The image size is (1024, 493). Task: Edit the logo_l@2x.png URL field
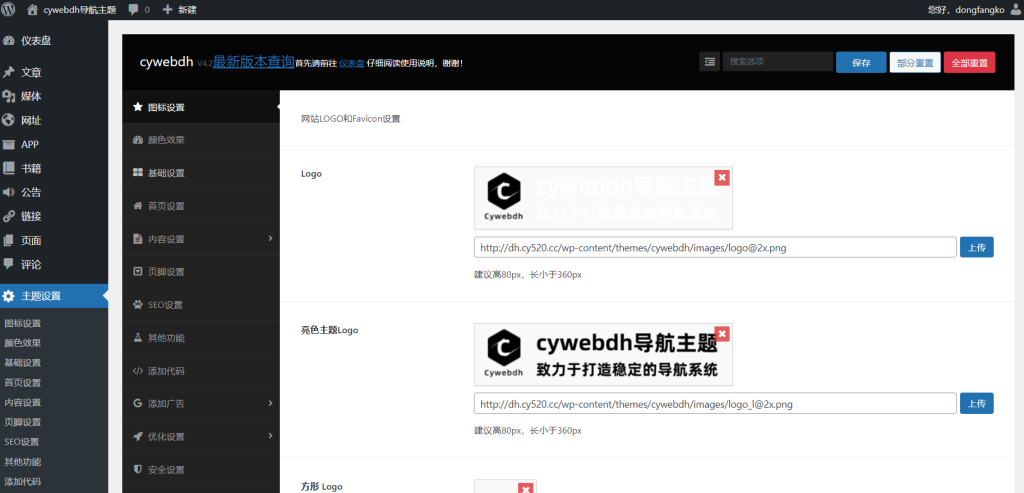tap(715, 404)
